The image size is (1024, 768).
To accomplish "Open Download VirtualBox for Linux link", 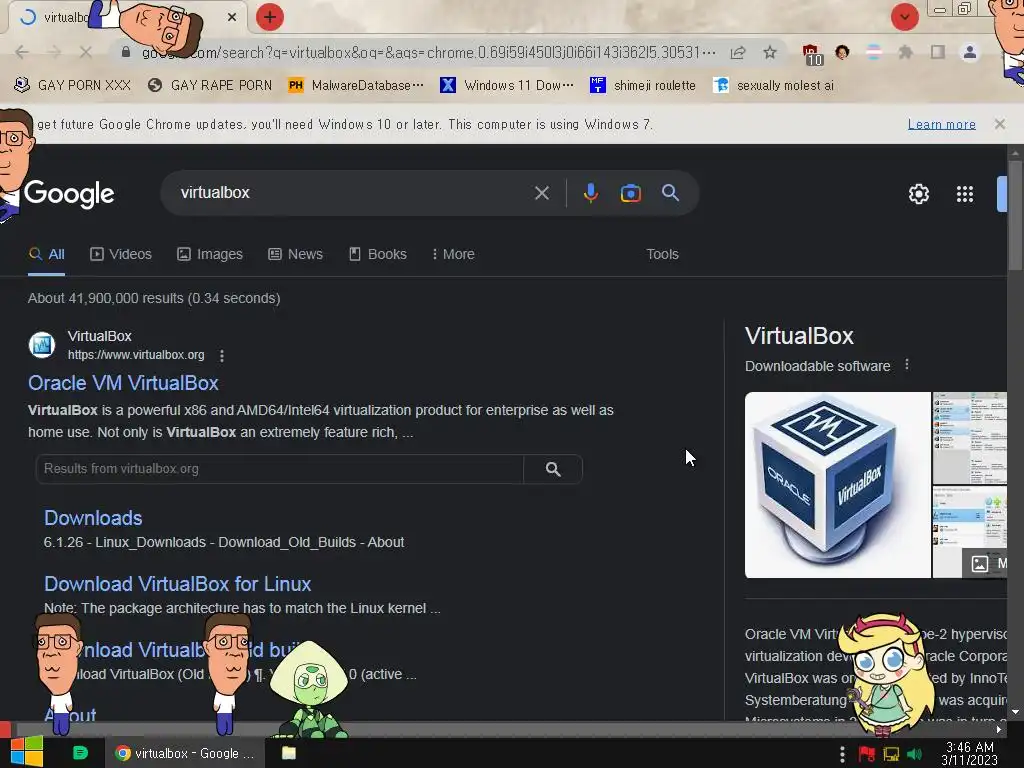I will tap(178, 584).
